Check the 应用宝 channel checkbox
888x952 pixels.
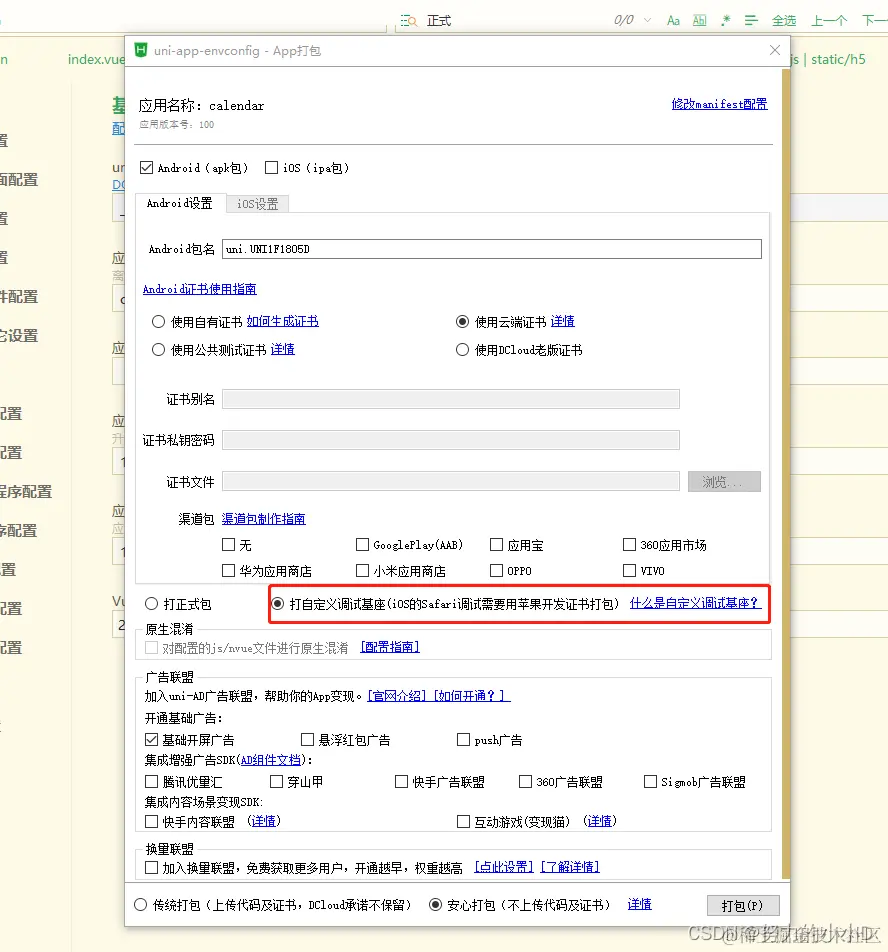(497, 545)
